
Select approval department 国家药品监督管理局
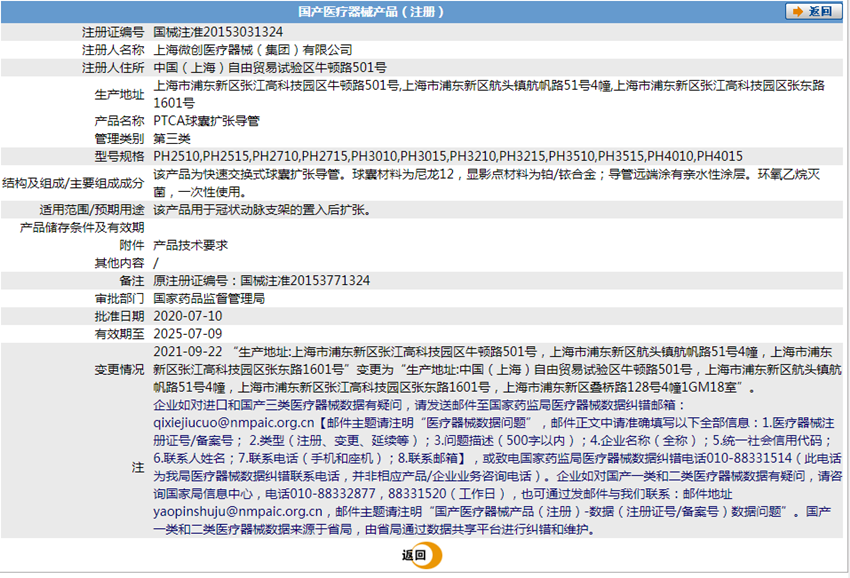209,299
